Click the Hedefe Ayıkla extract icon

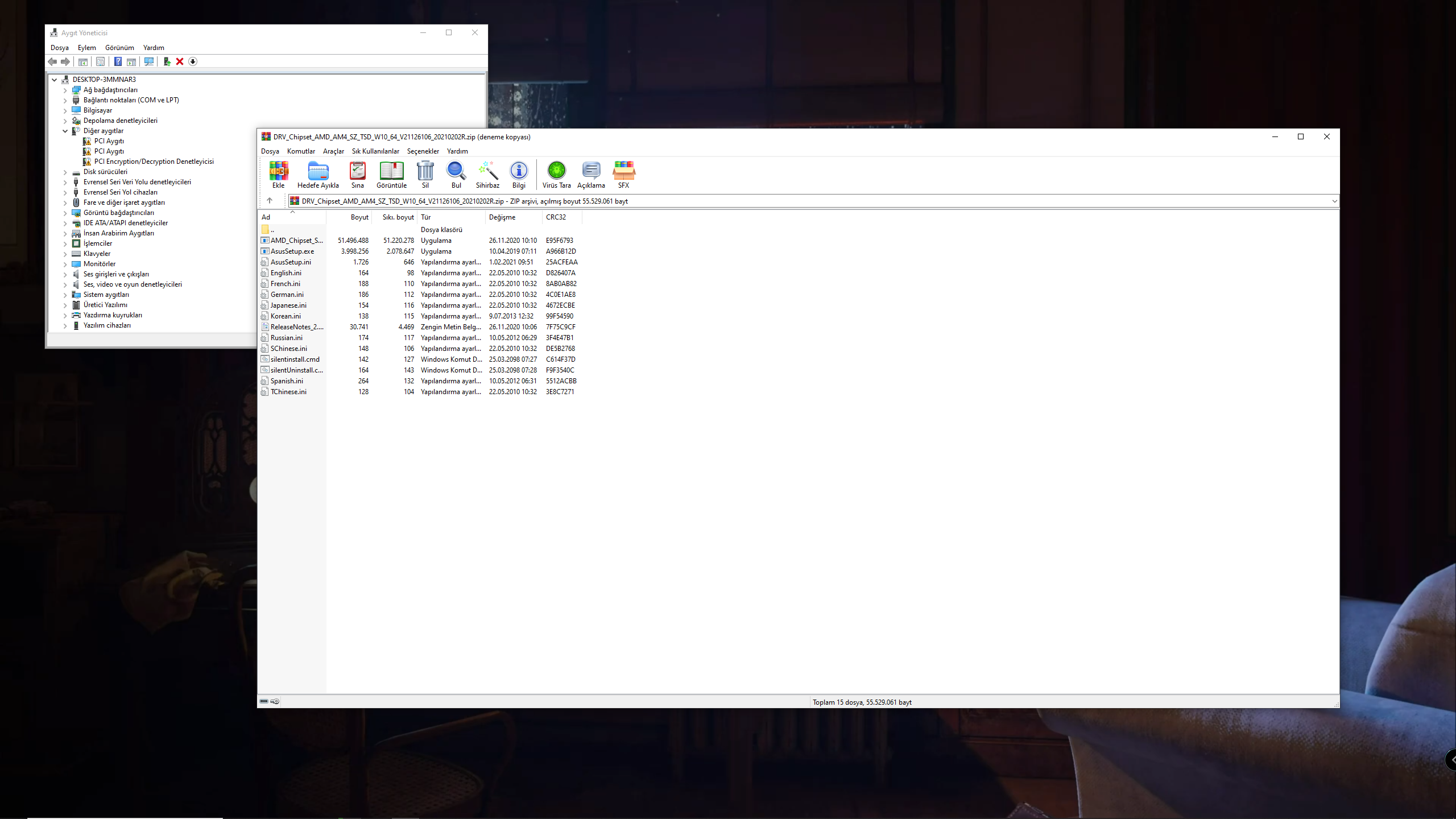point(318,174)
